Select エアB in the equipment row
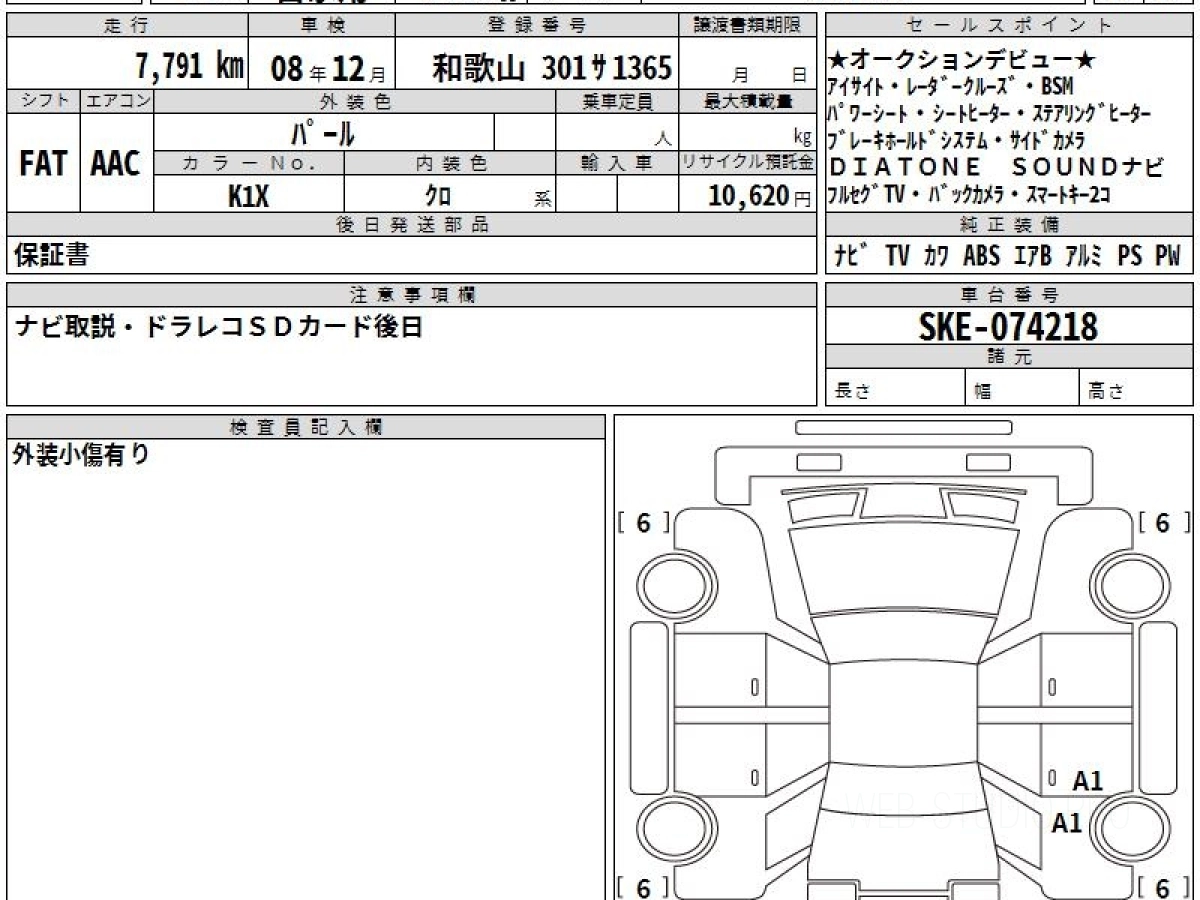Screen dimensions: 1200x900 click(1032, 256)
